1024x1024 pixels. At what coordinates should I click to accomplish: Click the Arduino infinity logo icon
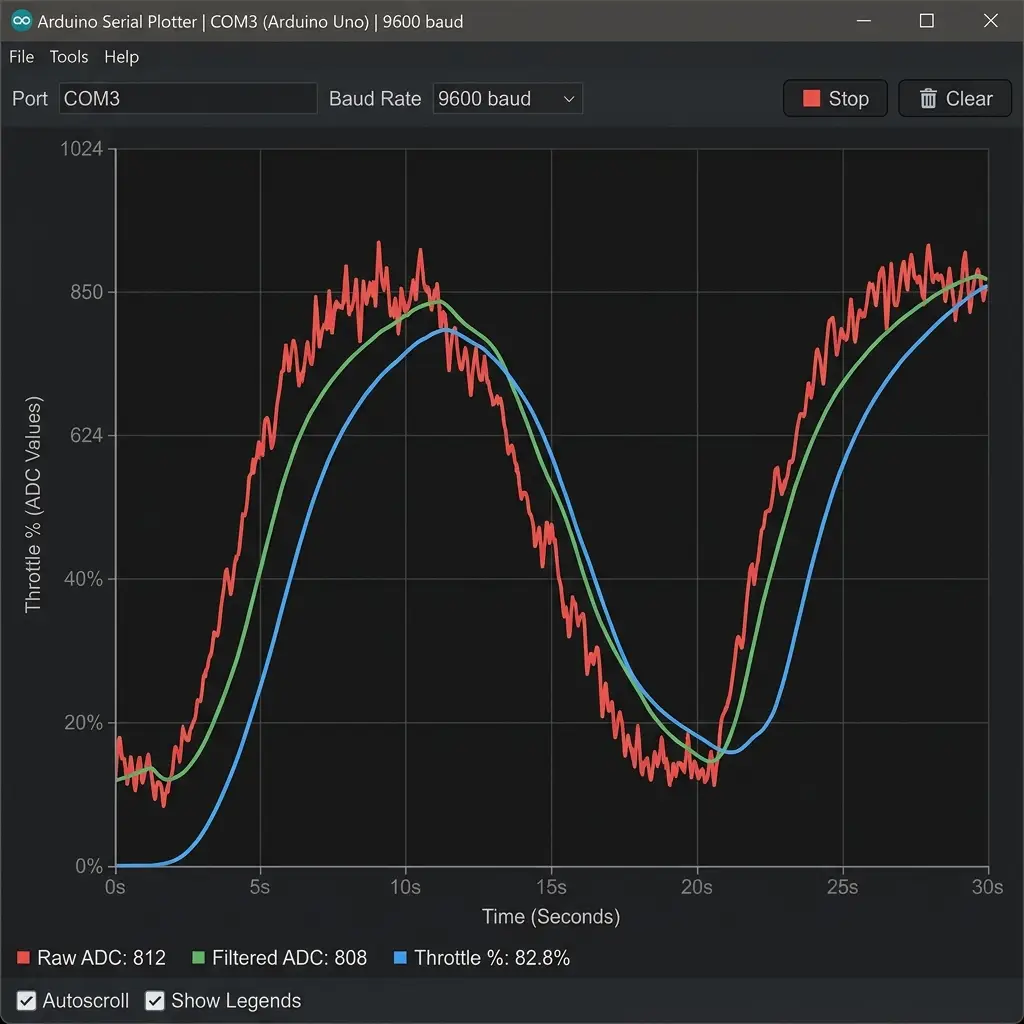(22, 21)
